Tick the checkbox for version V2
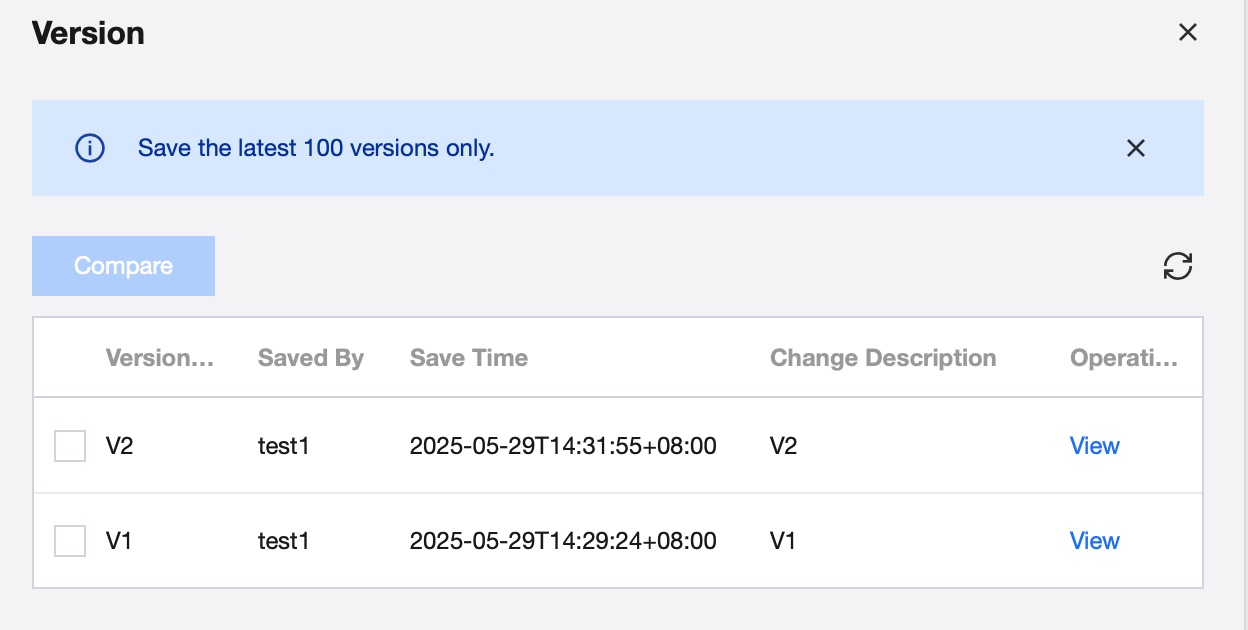 click(x=70, y=446)
